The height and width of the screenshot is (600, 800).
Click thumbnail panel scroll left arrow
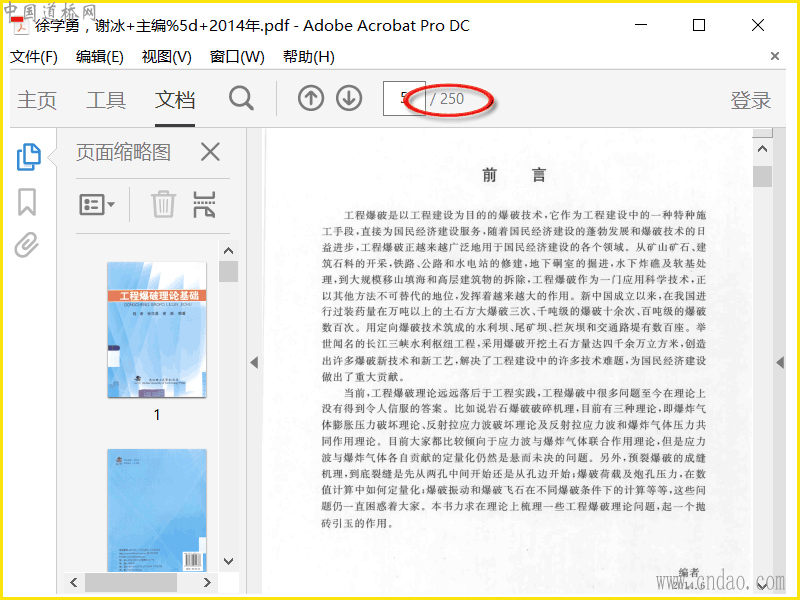click(74, 582)
